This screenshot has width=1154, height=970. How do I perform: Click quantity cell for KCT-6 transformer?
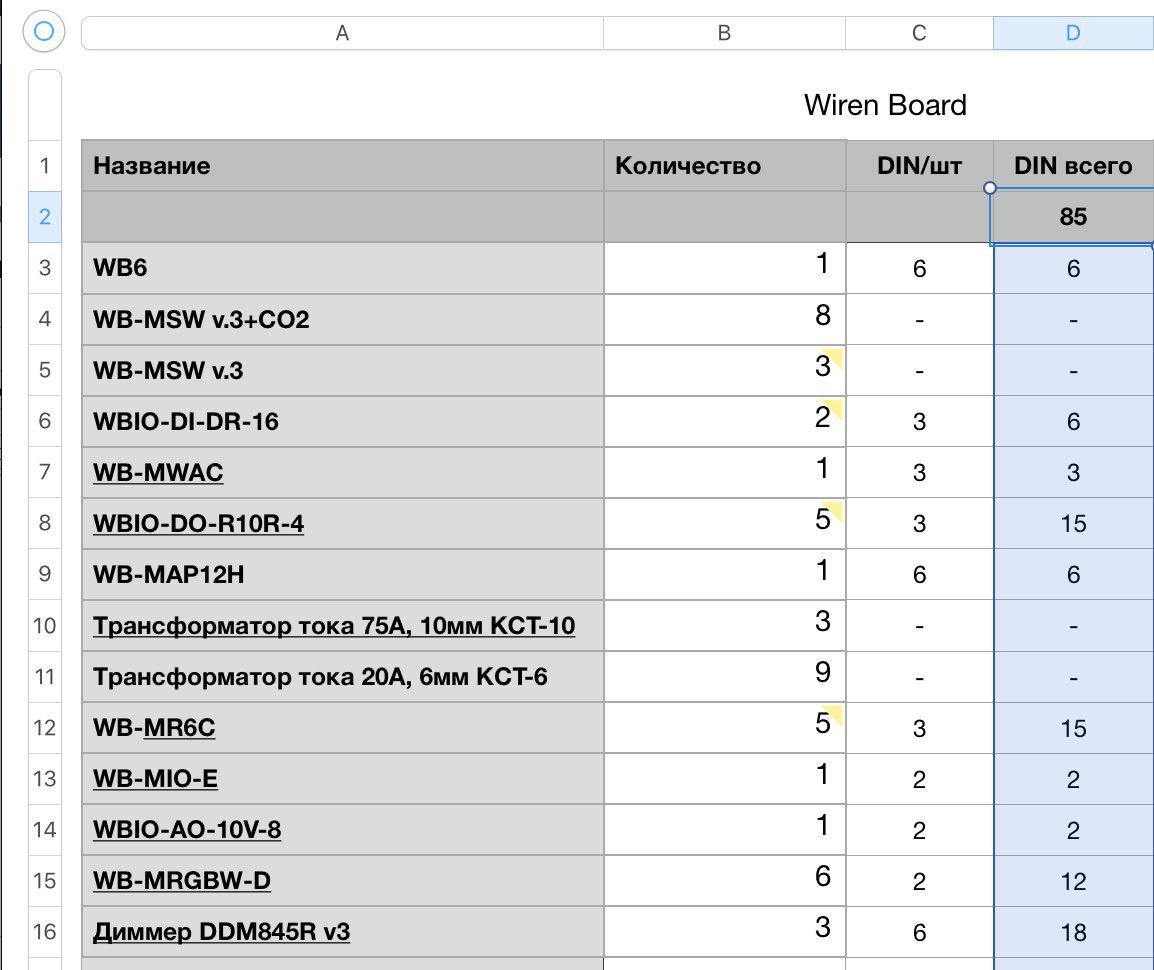(x=725, y=676)
